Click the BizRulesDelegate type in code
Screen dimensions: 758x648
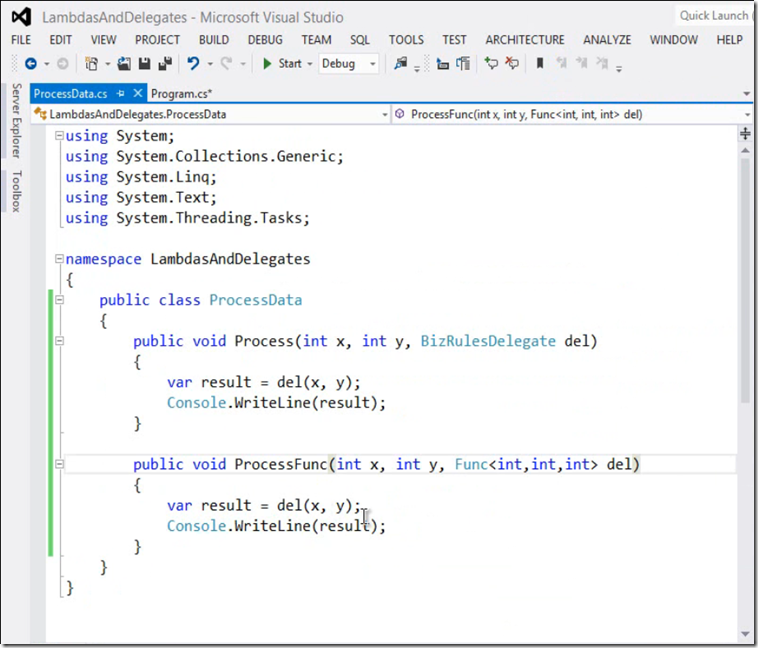488,341
